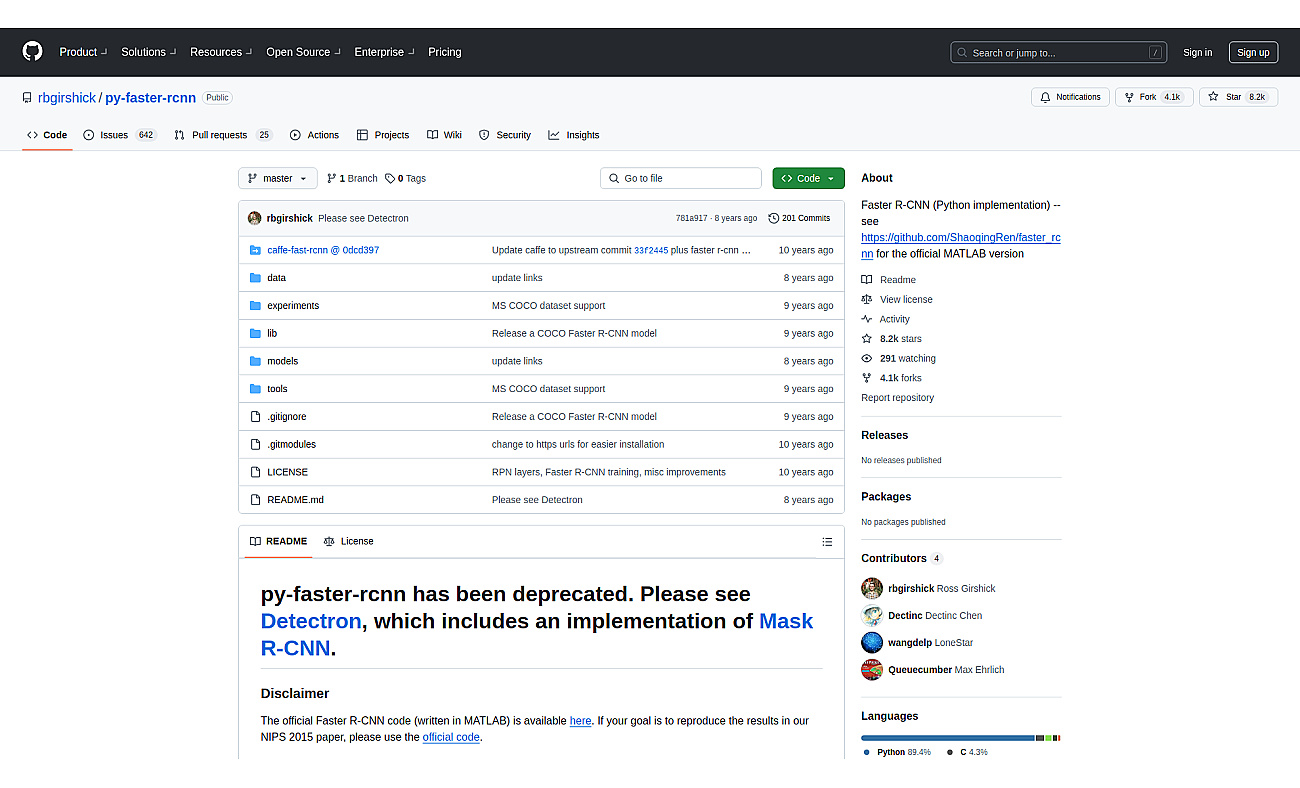Click Readme link in About sidebar

[x=889, y=280]
